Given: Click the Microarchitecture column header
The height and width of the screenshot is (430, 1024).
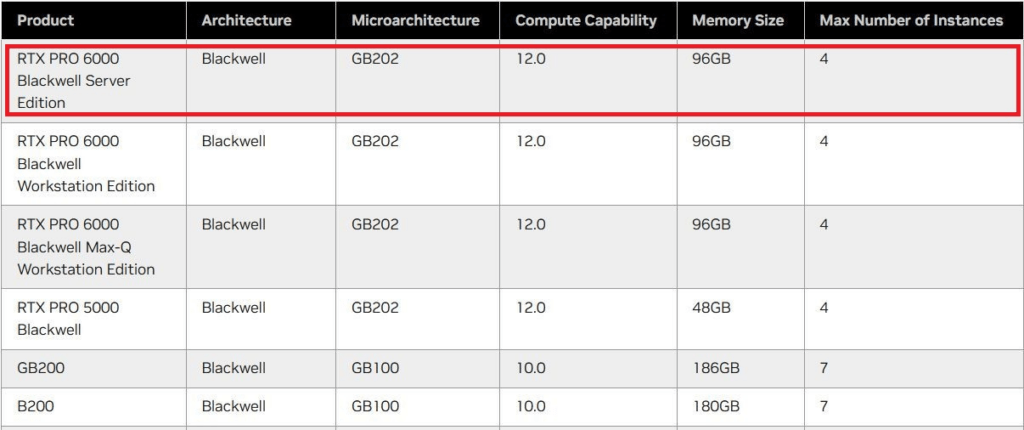Looking at the screenshot, I should pos(415,20).
